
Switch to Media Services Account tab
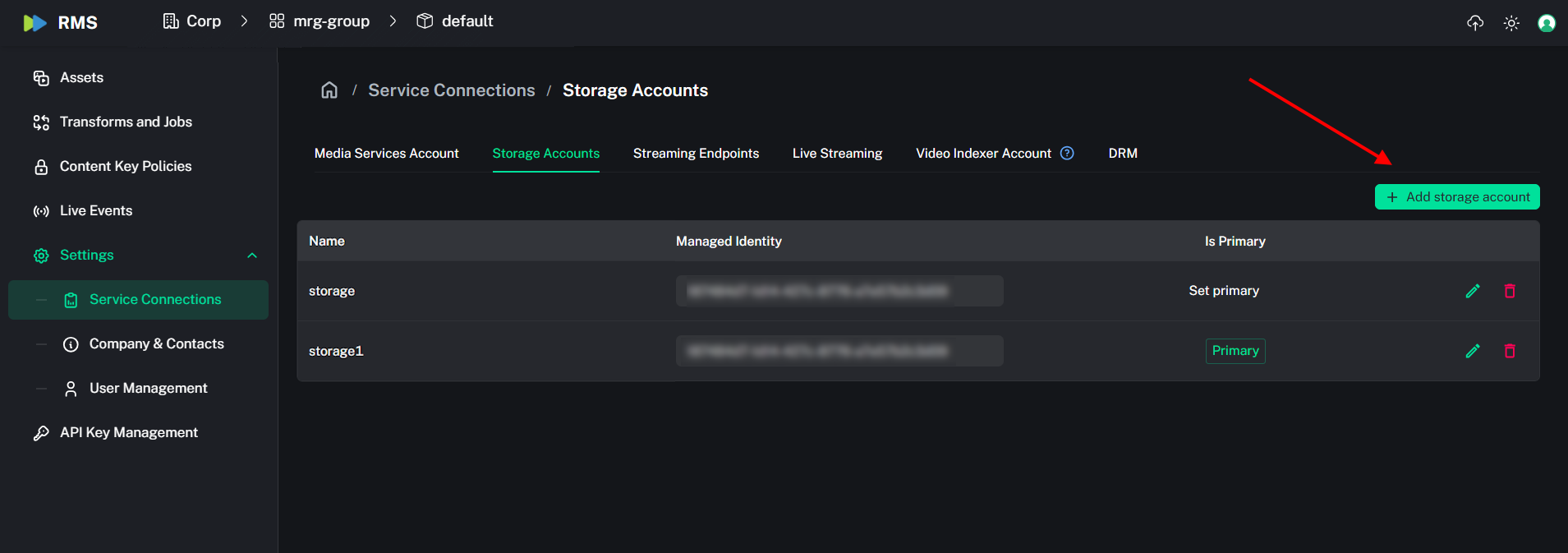click(x=387, y=154)
